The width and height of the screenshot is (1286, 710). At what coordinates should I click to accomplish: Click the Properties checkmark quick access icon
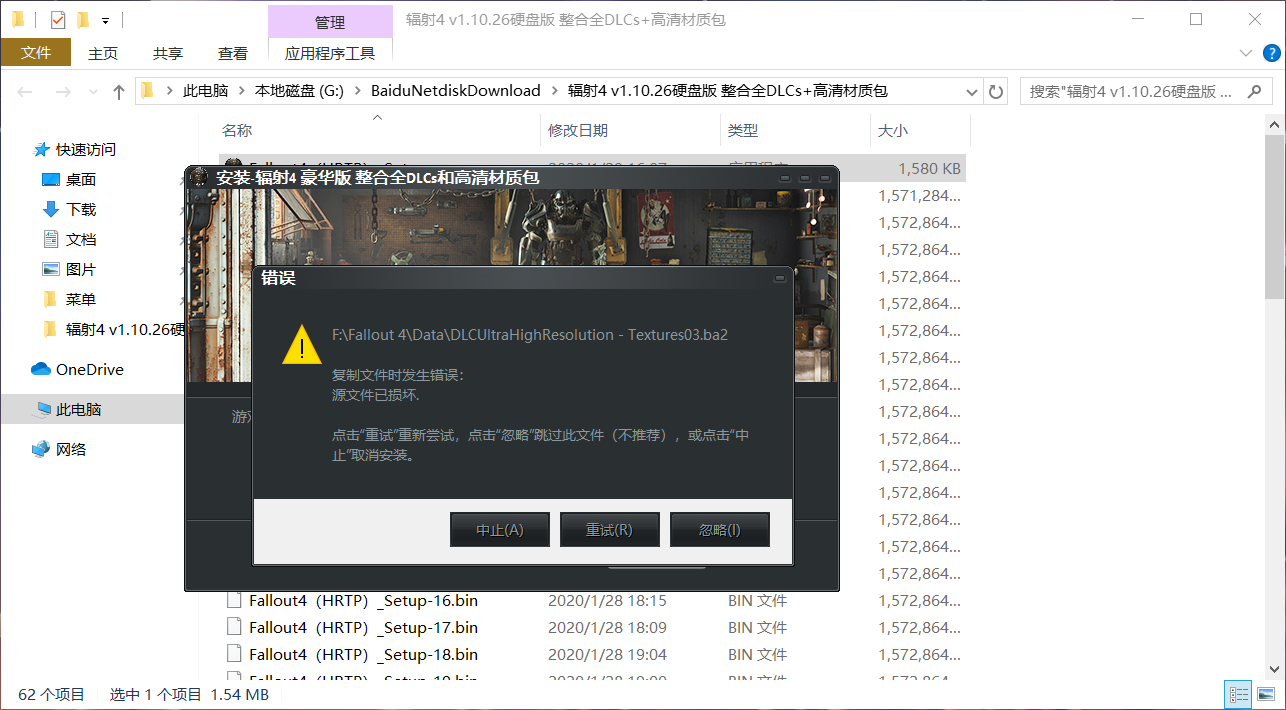coord(57,19)
